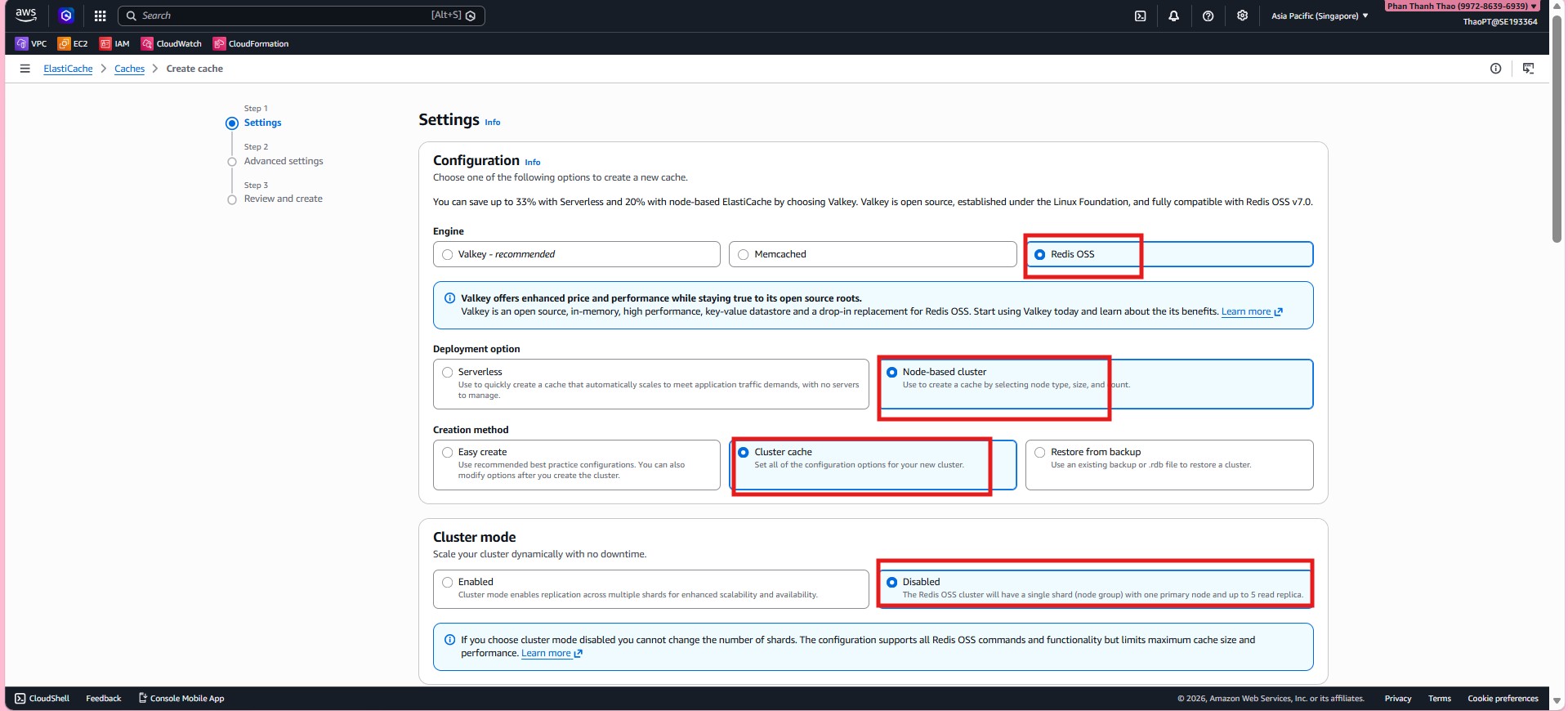
Task: Select Easy create creation method
Action: (x=576, y=465)
